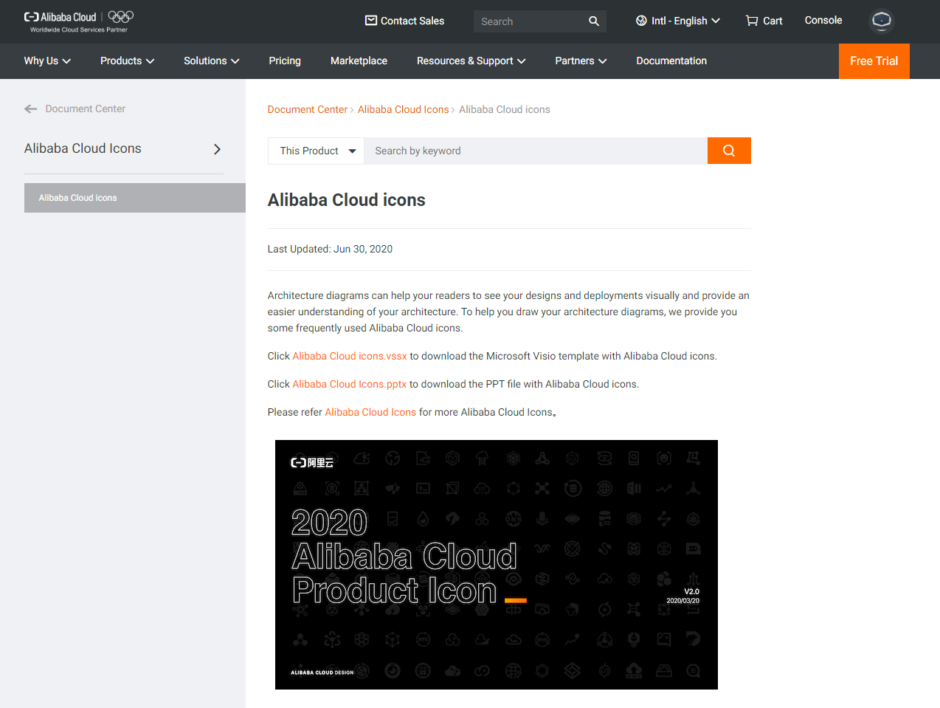Click the Alibaba Cloud logo
Image resolution: width=940 pixels, height=708 pixels.
[x=61, y=17]
